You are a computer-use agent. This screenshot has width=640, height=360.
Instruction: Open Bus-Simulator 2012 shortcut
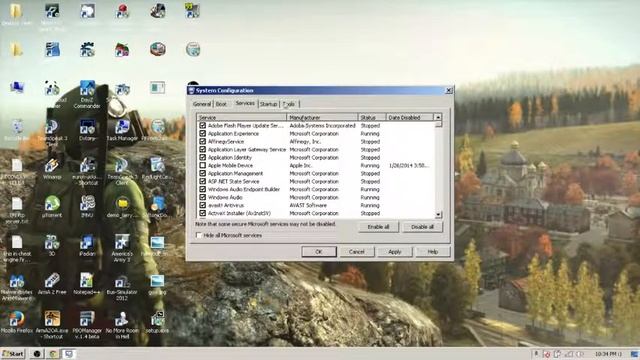(x=122, y=288)
